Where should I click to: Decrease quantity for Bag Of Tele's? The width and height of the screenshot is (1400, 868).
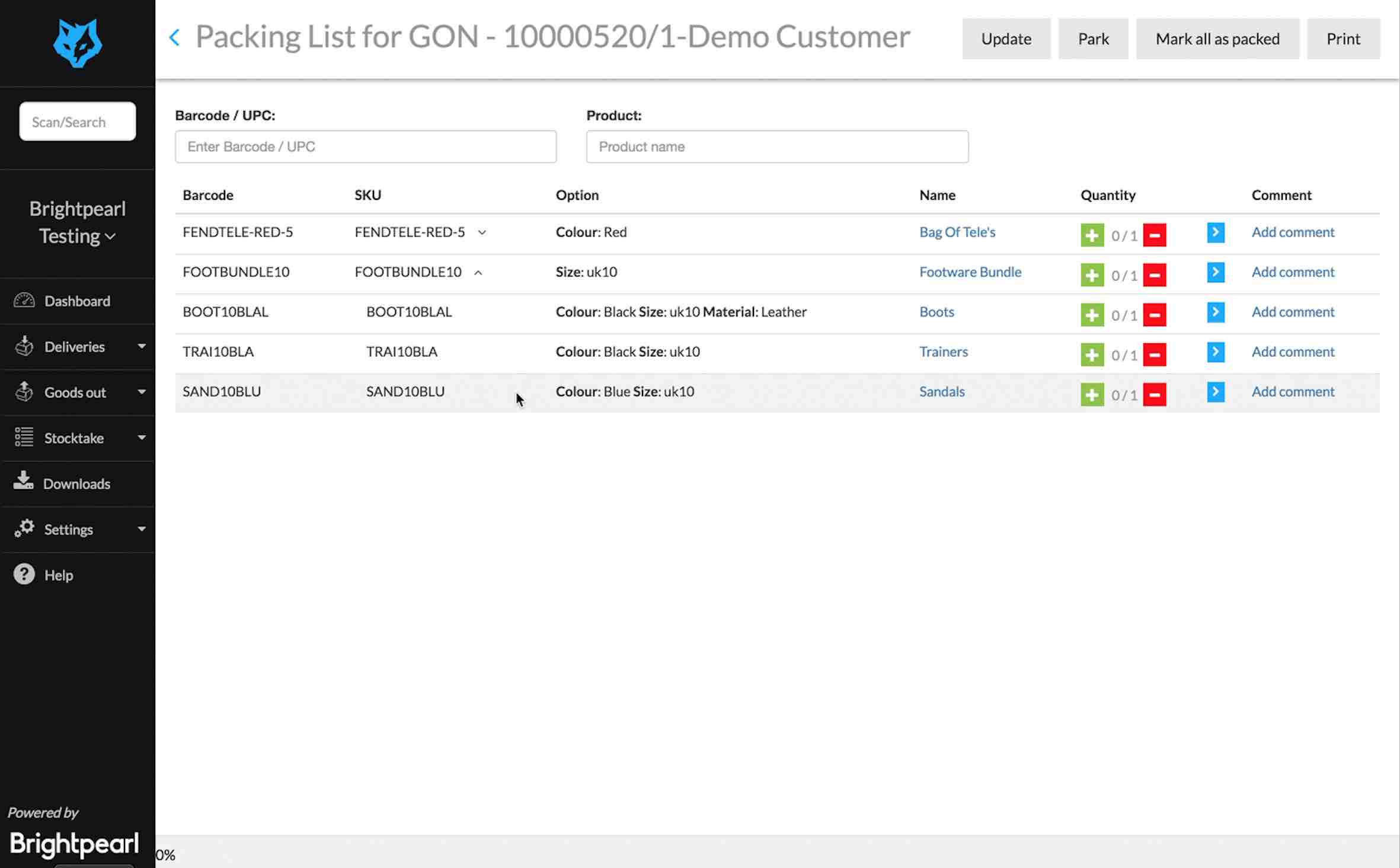tap(1154, 235)
